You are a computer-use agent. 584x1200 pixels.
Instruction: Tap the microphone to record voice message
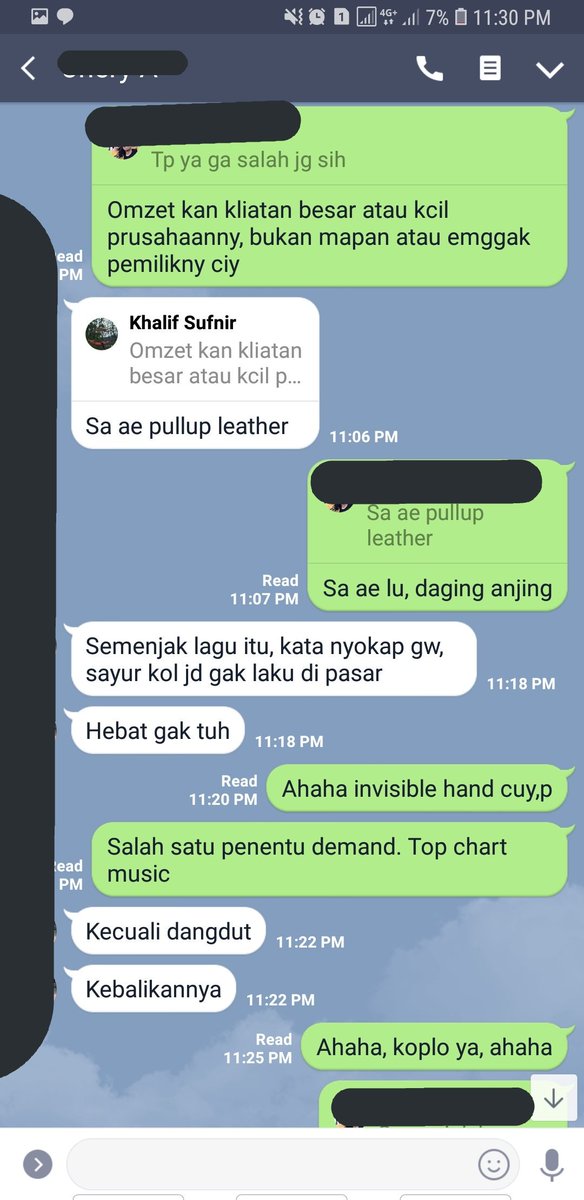click(551, 1164)
